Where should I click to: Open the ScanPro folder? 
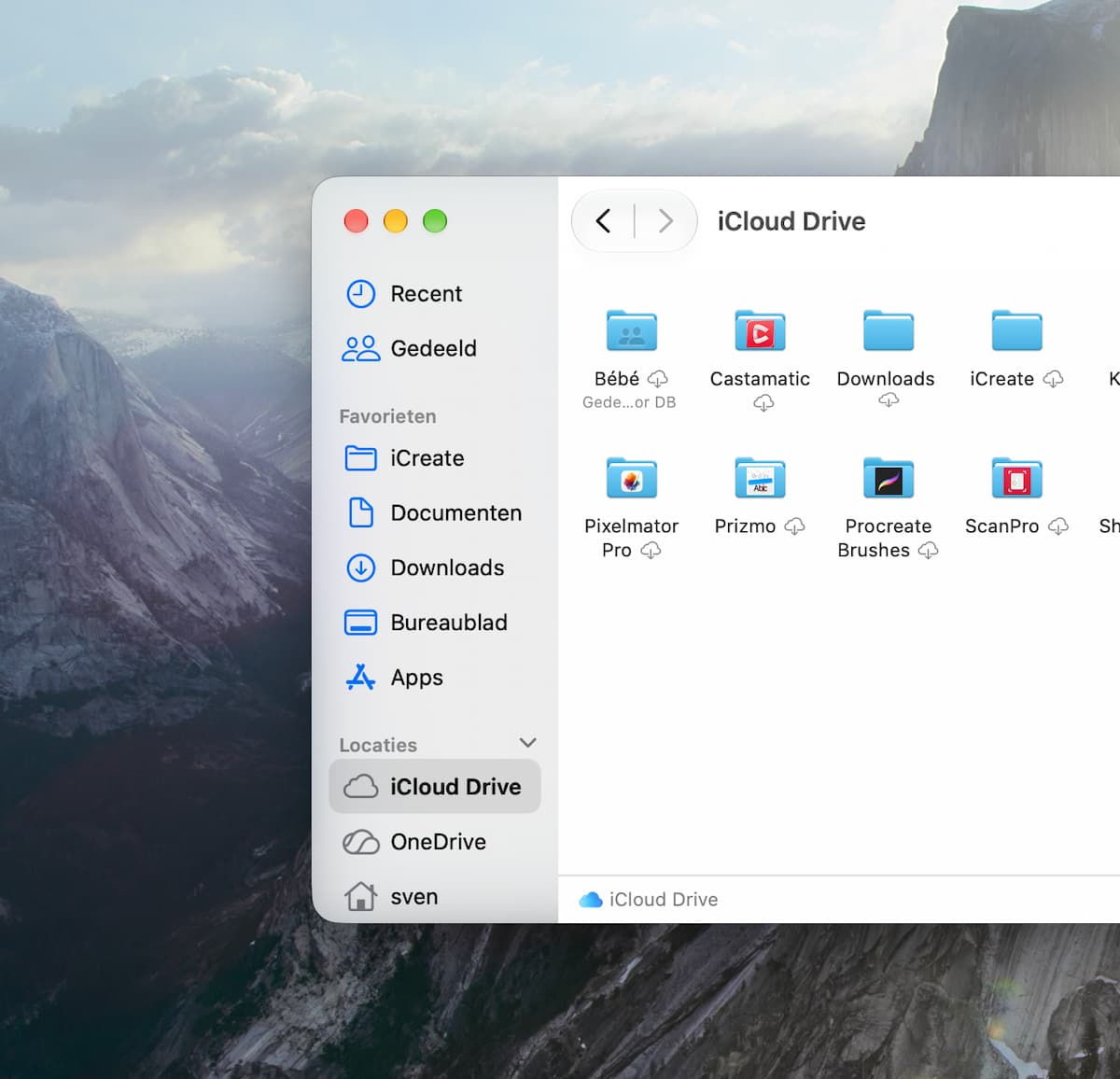click(x=1016, y=478)
